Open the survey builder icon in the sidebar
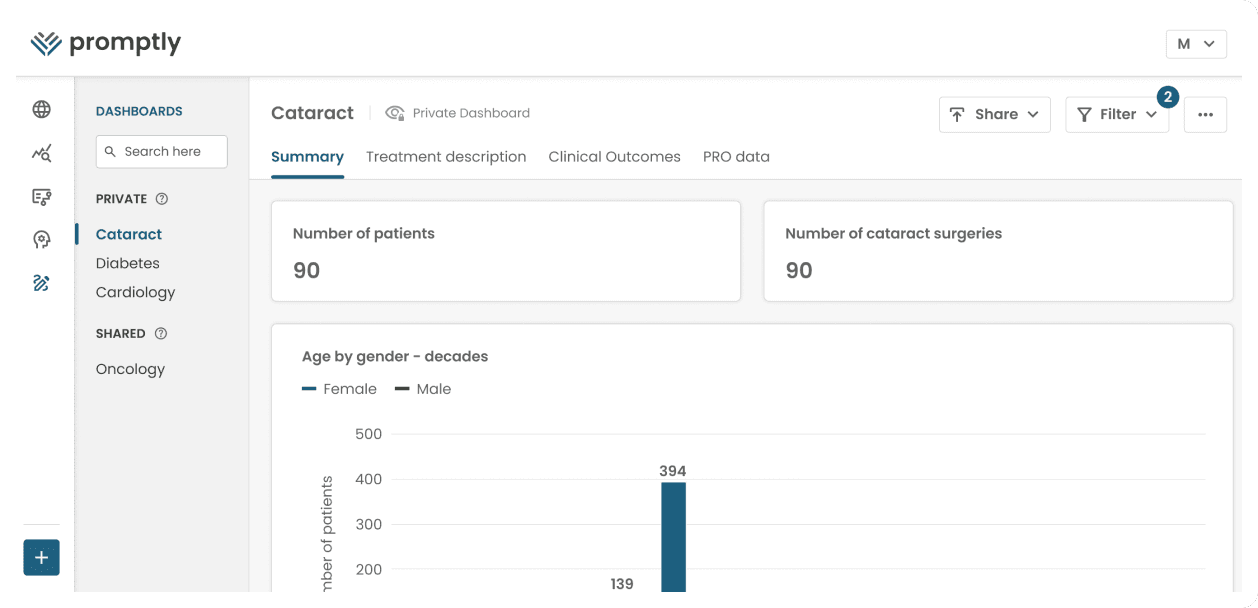Viewport: 1258px width, 608px height. 41,196
